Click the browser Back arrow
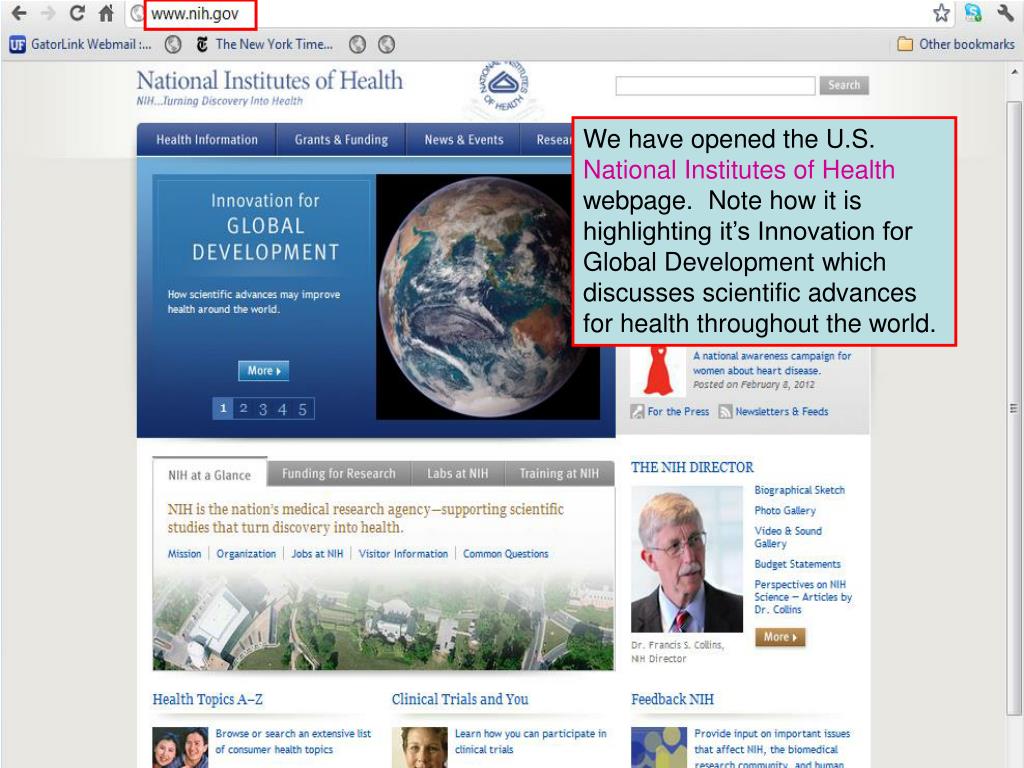Image resolution: width=1024 pixels, height=768 pixels. [19, 12]
